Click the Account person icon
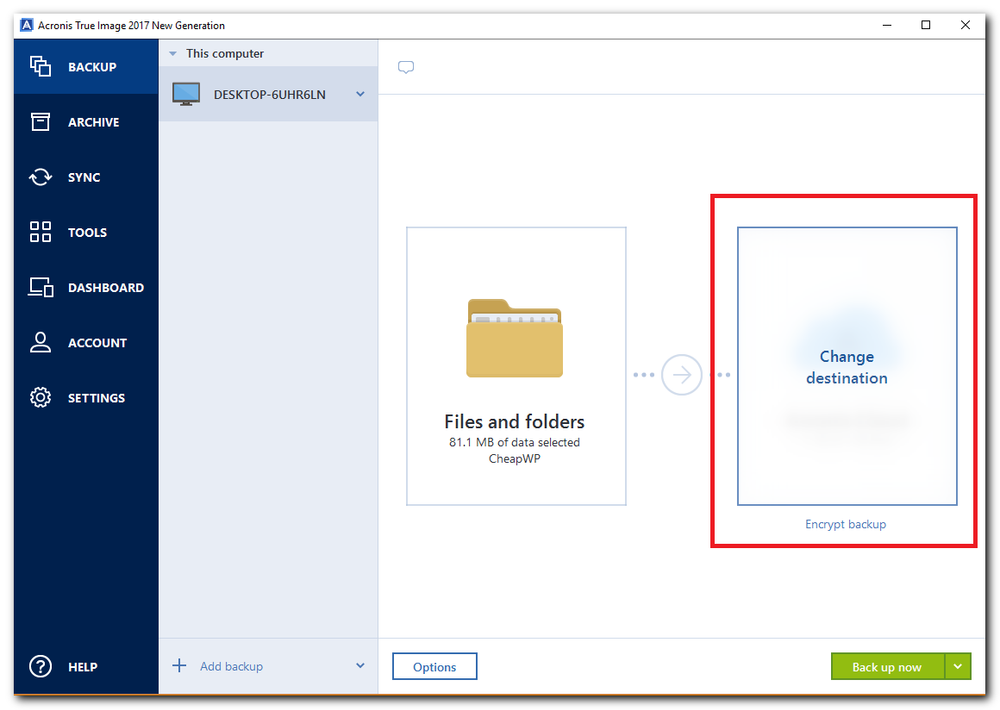This screenshot has height=710, width=1000. [x=40, y=342]
